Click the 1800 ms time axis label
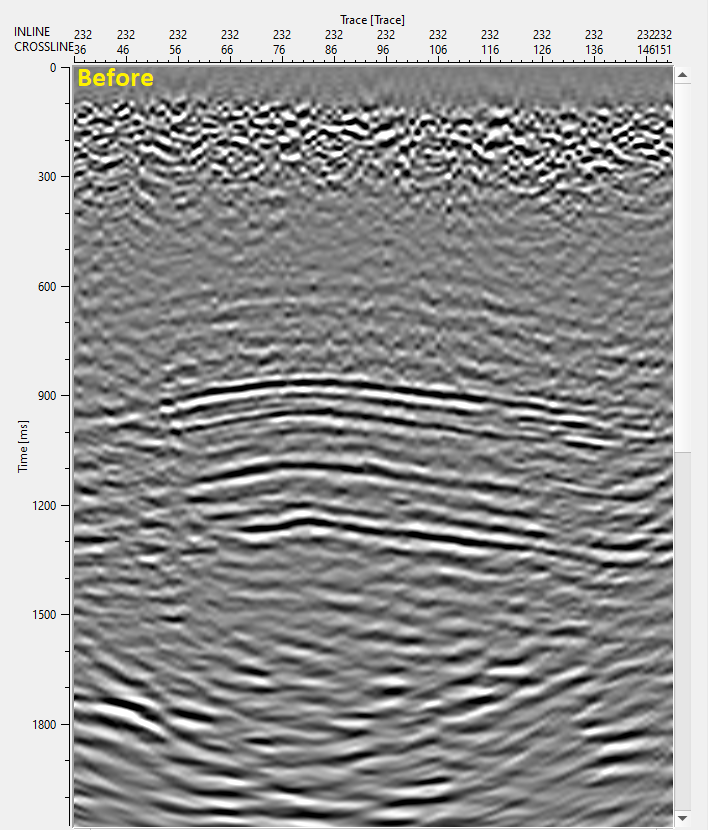The width and height of the screenshot is (708, 830). click(44, 725)
